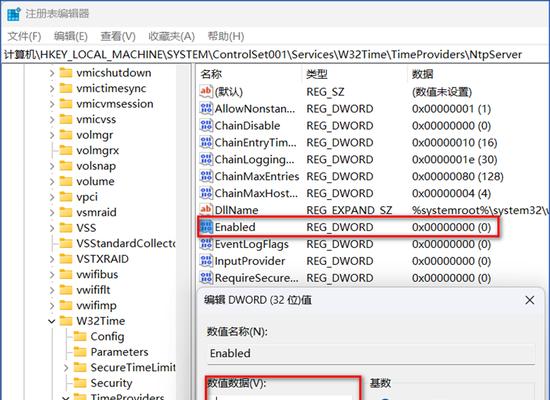Click the Parameters folder icon

pyautogui.click(x=80, y=352)
